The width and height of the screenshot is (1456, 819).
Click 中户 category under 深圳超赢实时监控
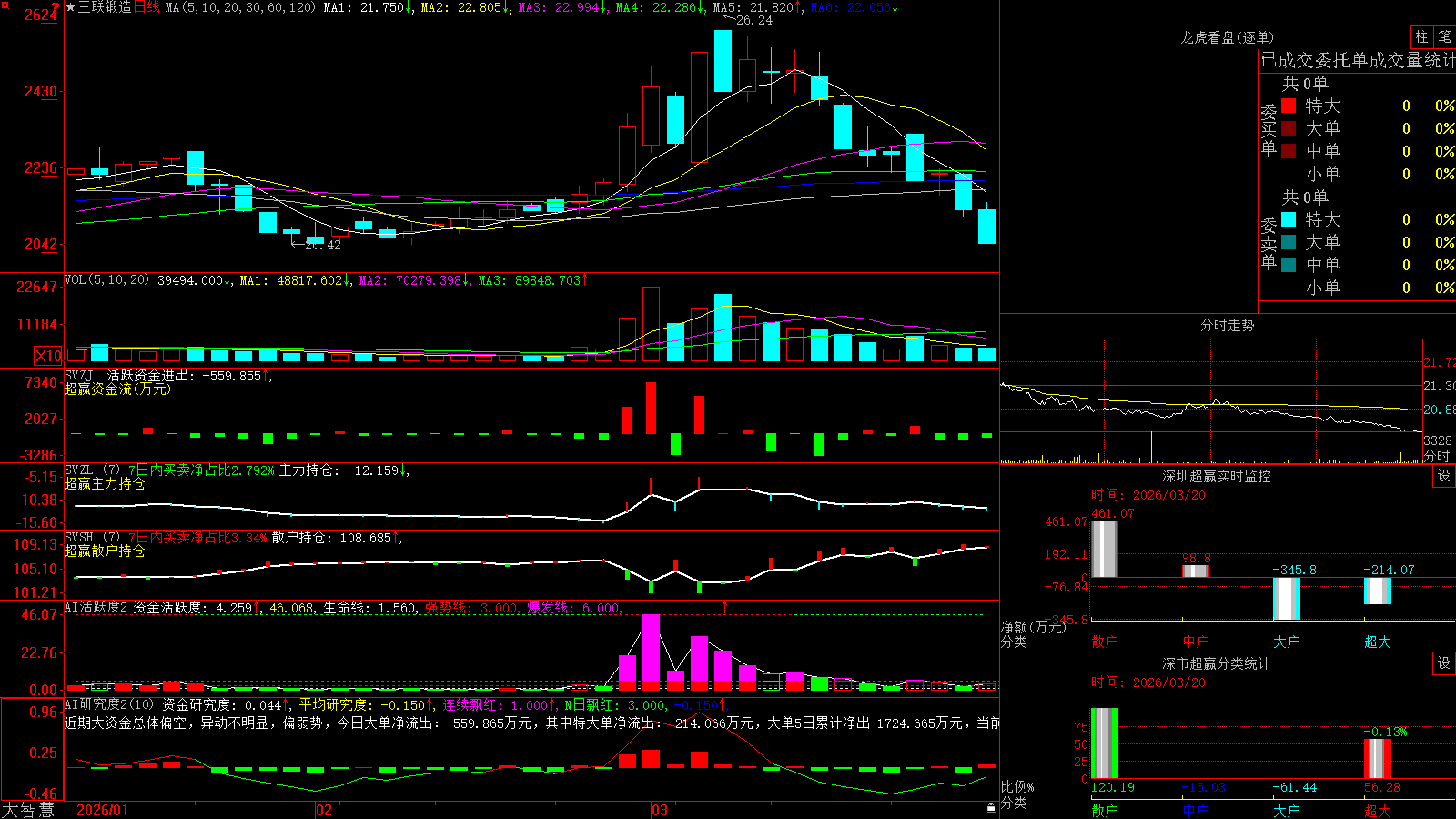1196,641
